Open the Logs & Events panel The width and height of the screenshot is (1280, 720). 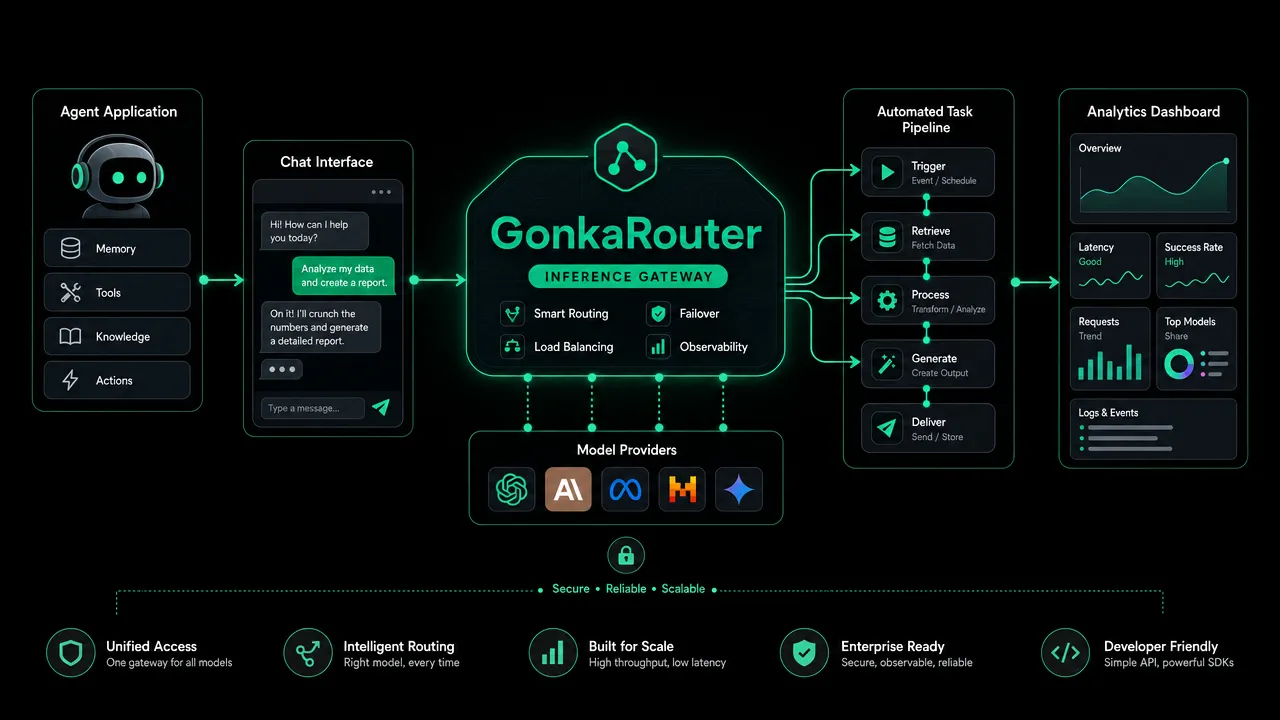1153,430
